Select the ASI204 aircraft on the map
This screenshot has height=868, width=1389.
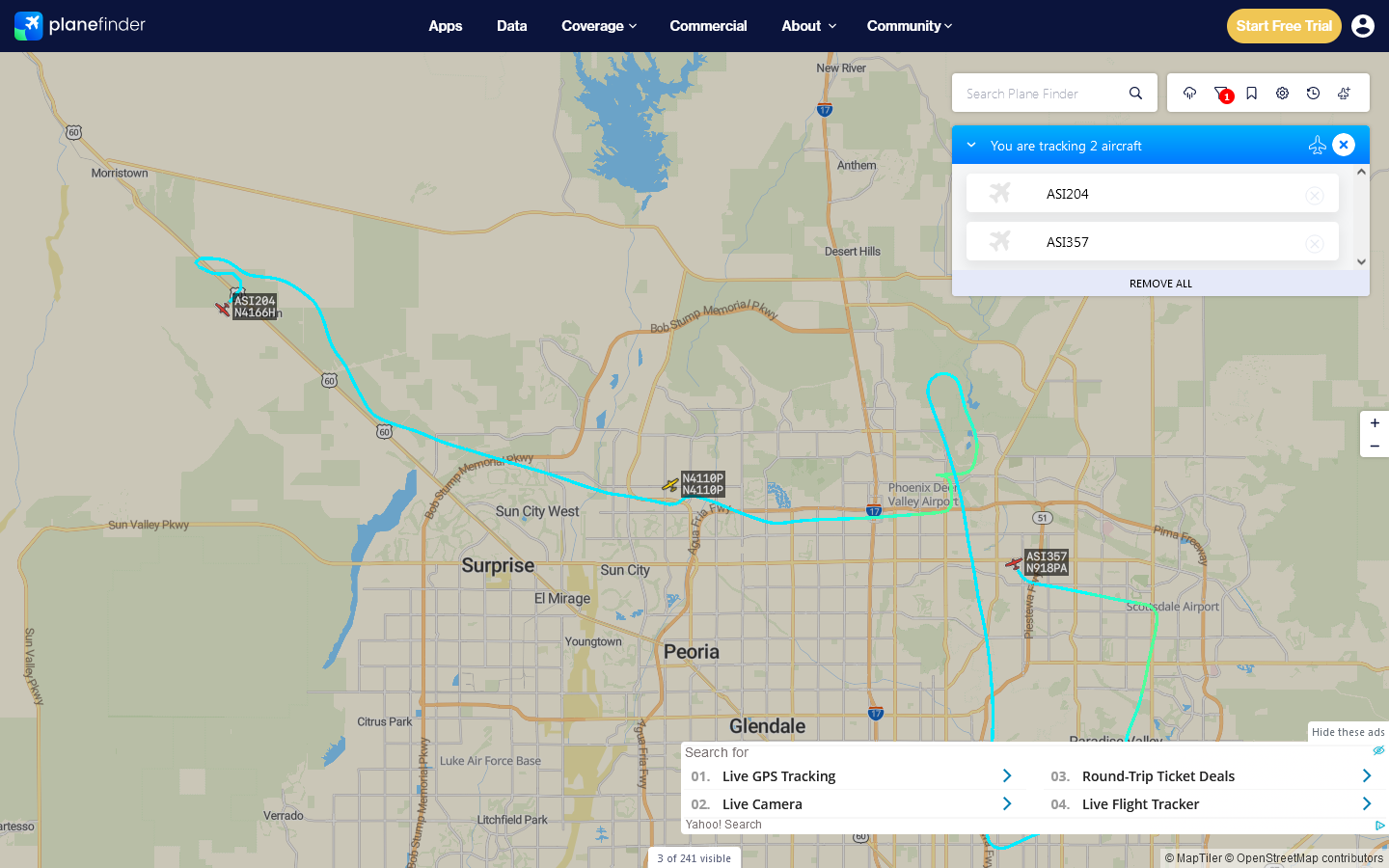(224, 309)
